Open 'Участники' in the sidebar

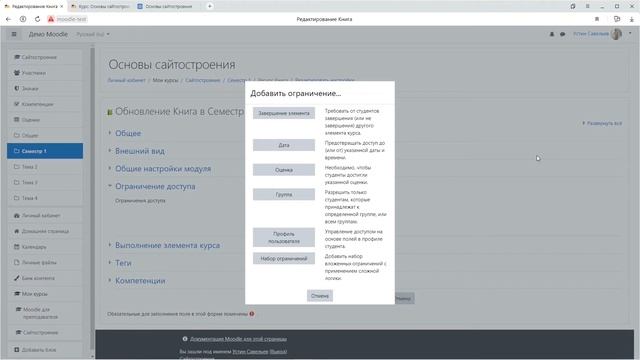pos(45,73)
